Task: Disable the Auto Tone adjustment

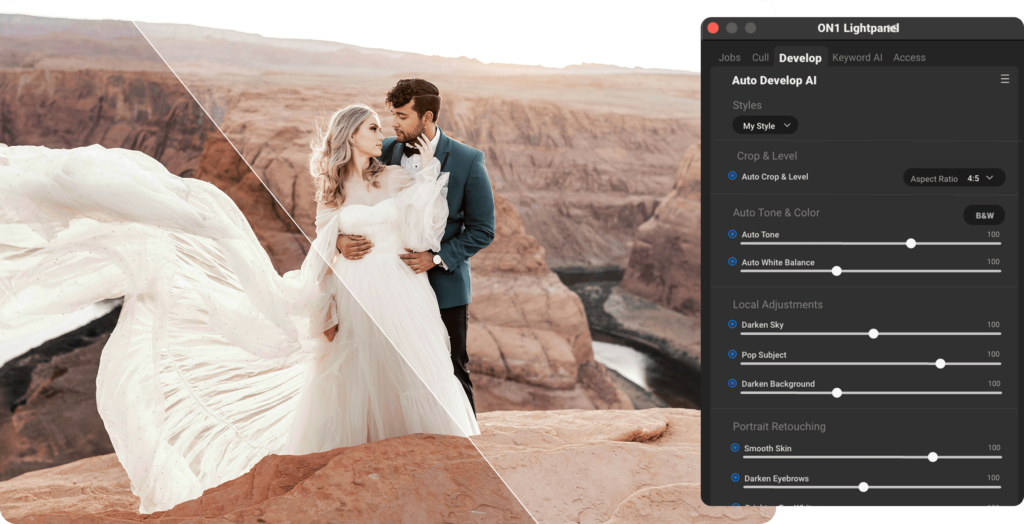Action: coord(733,234)
